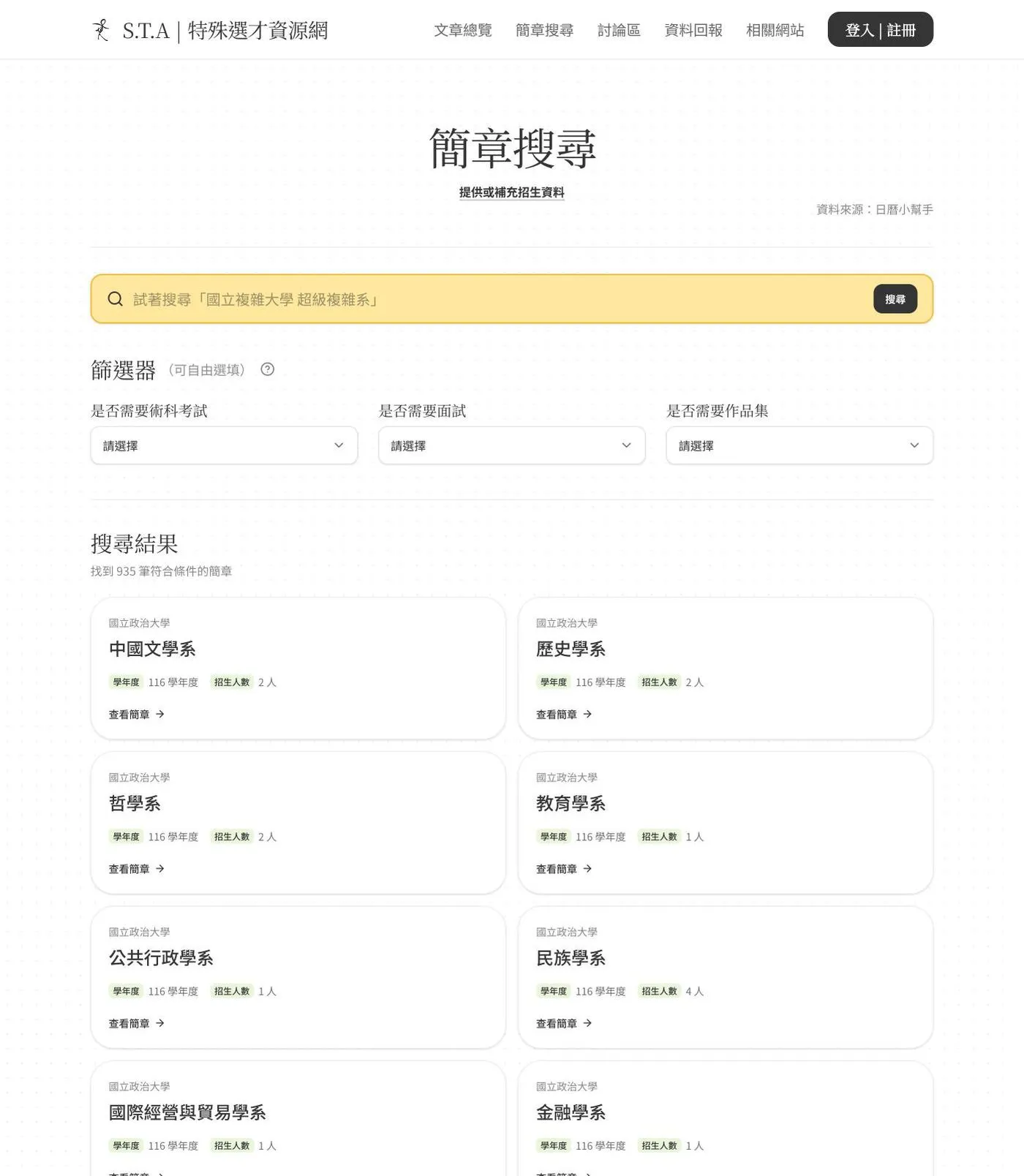
Task: Open 文章總覽 in the top navigation
Action: tap(463, 30)
